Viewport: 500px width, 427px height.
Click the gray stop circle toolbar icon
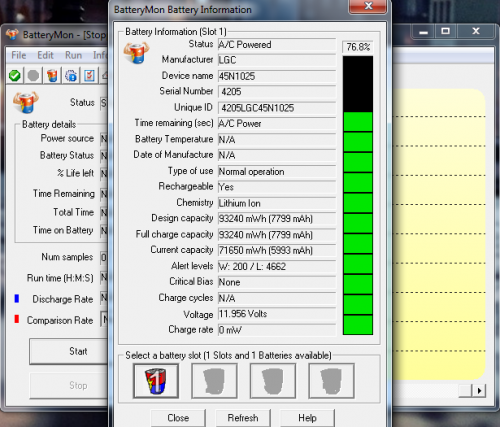tap(33, 76)
